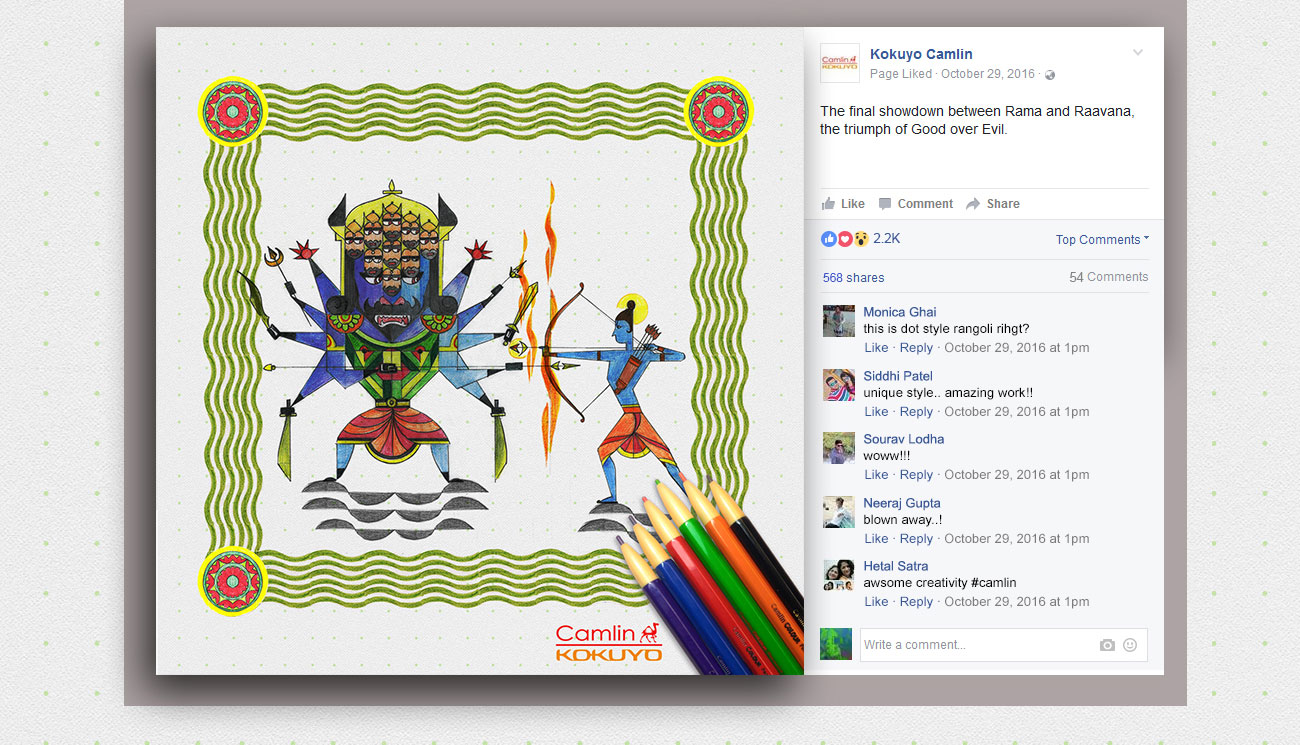Click the globe privacy icon beside the date
Screen dimensions: 1300x745
[1050, 75]
